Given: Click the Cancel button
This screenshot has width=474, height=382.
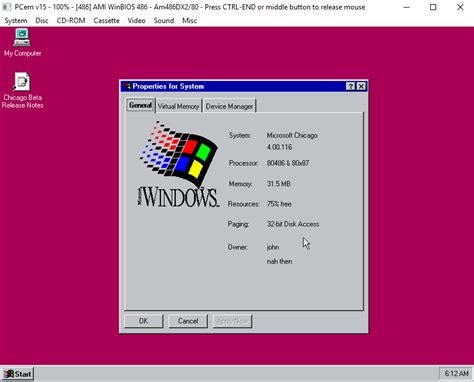Looking at the screenshot, I should (x=188, y=321).
